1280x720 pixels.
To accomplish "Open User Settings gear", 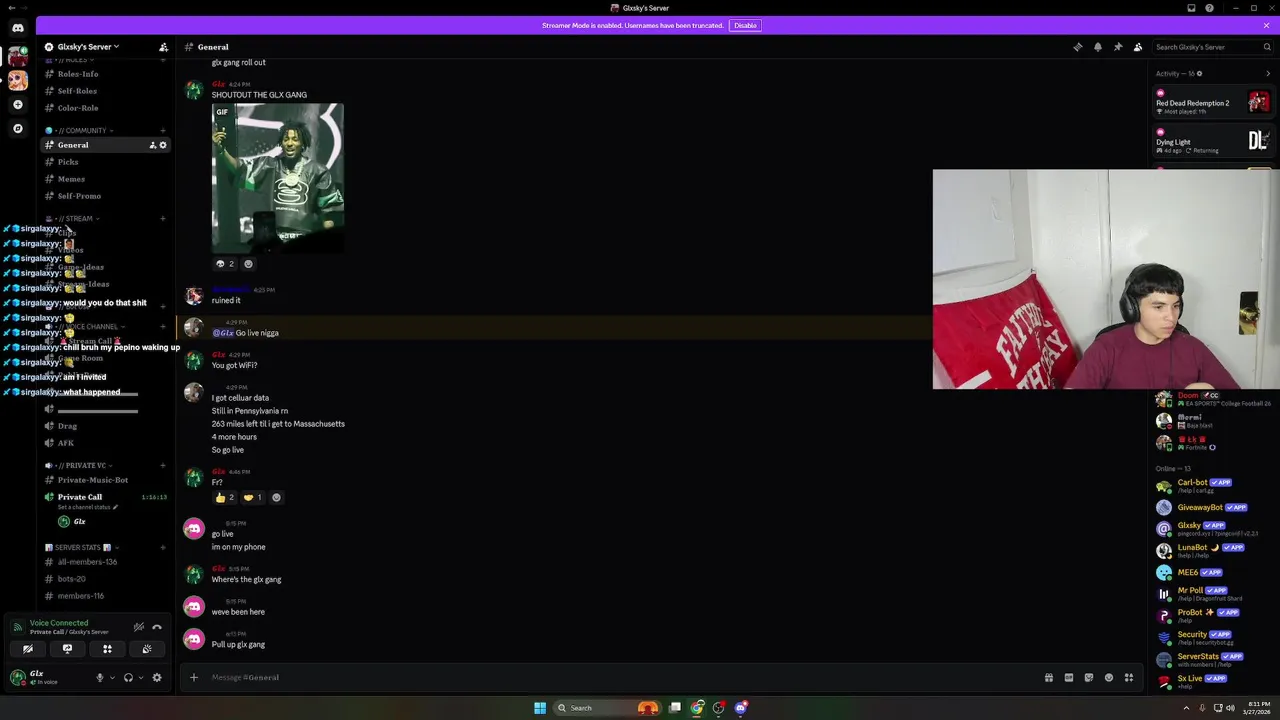I will pyautogui.click(x=157, y=677).
